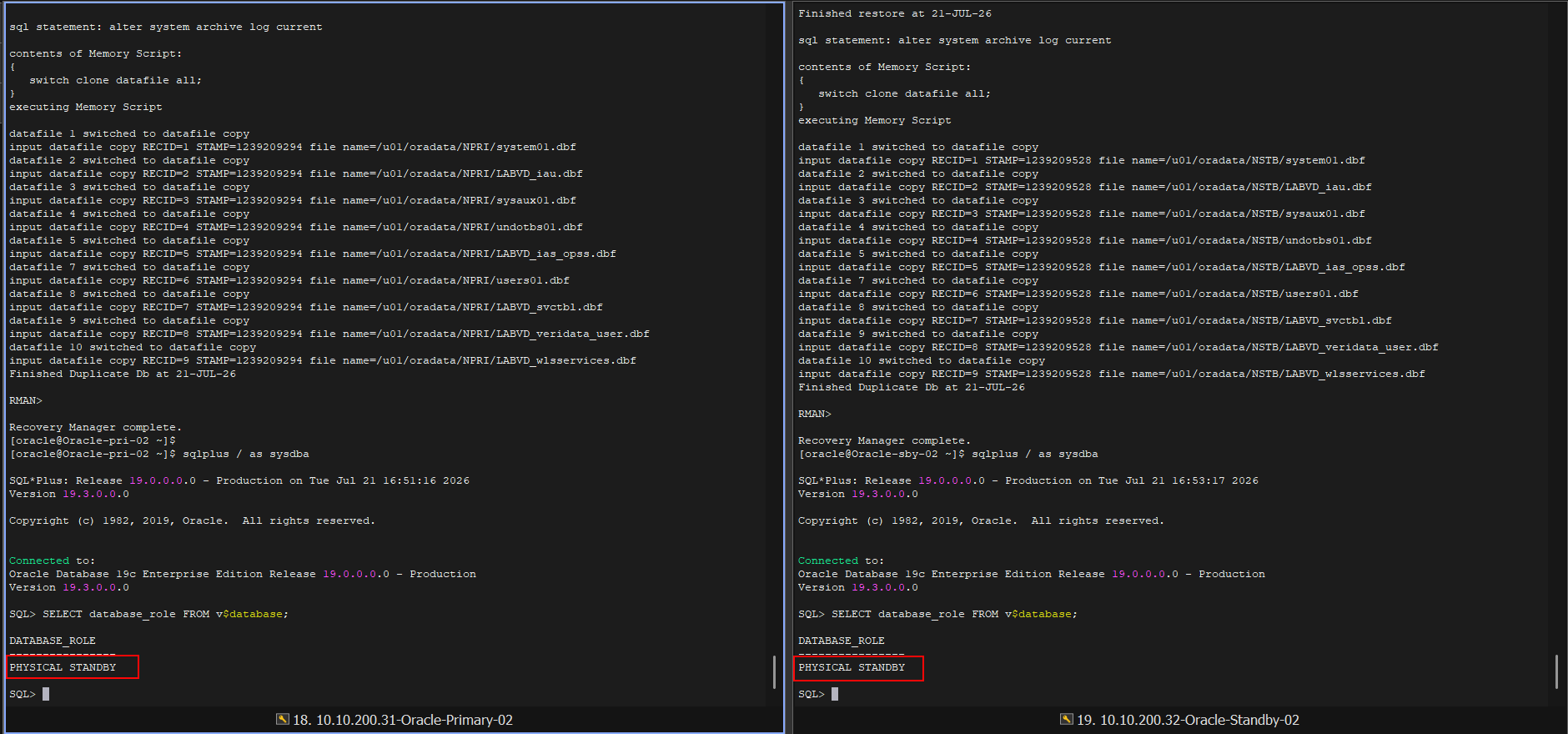
Task: Click 'Finished Duplicate Db' line in Primary-02 terminal
Action: click(x=123, y=374)
